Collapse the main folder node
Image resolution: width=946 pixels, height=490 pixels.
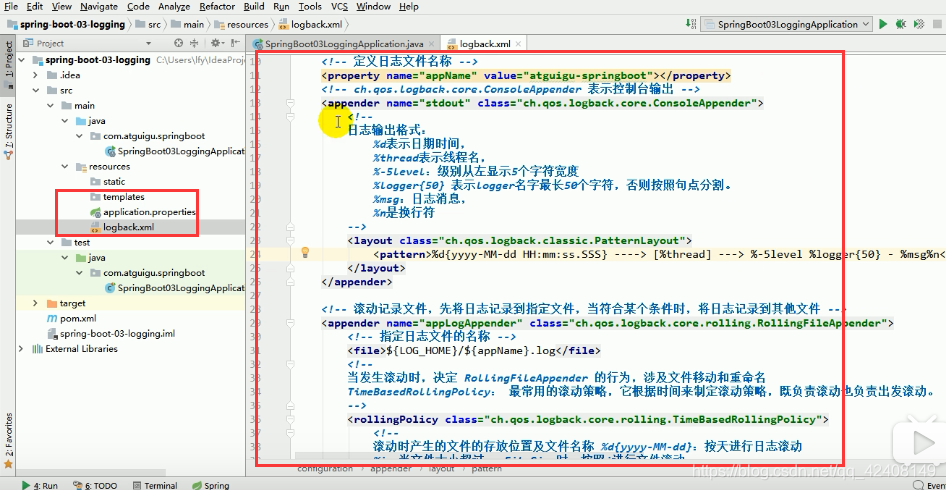50,106
